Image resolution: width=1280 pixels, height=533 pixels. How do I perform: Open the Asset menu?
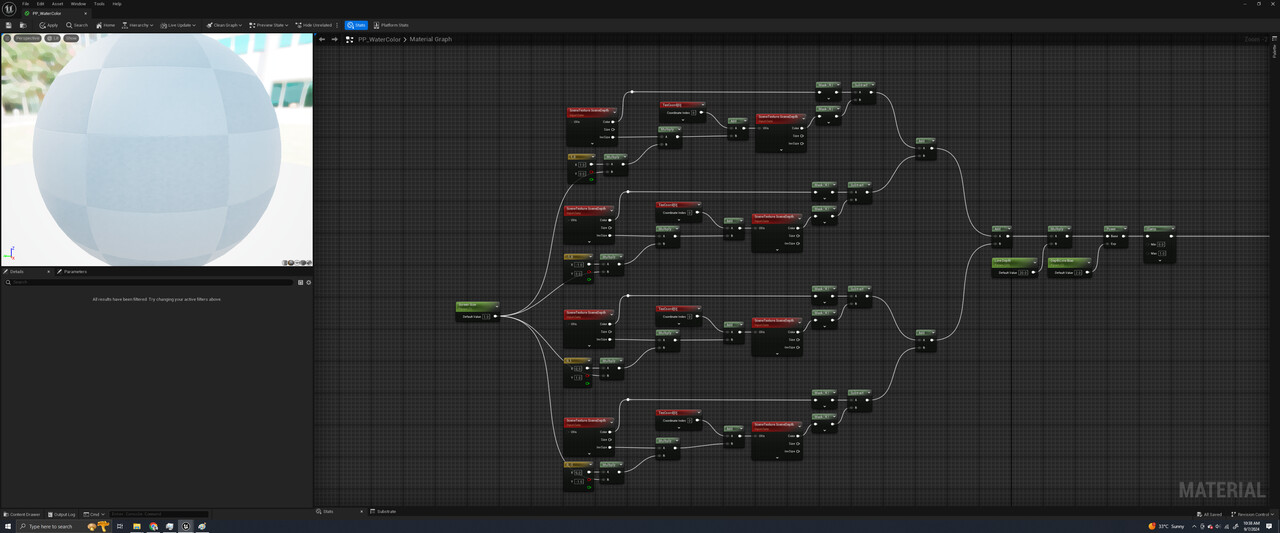click(x=57, y=4)
